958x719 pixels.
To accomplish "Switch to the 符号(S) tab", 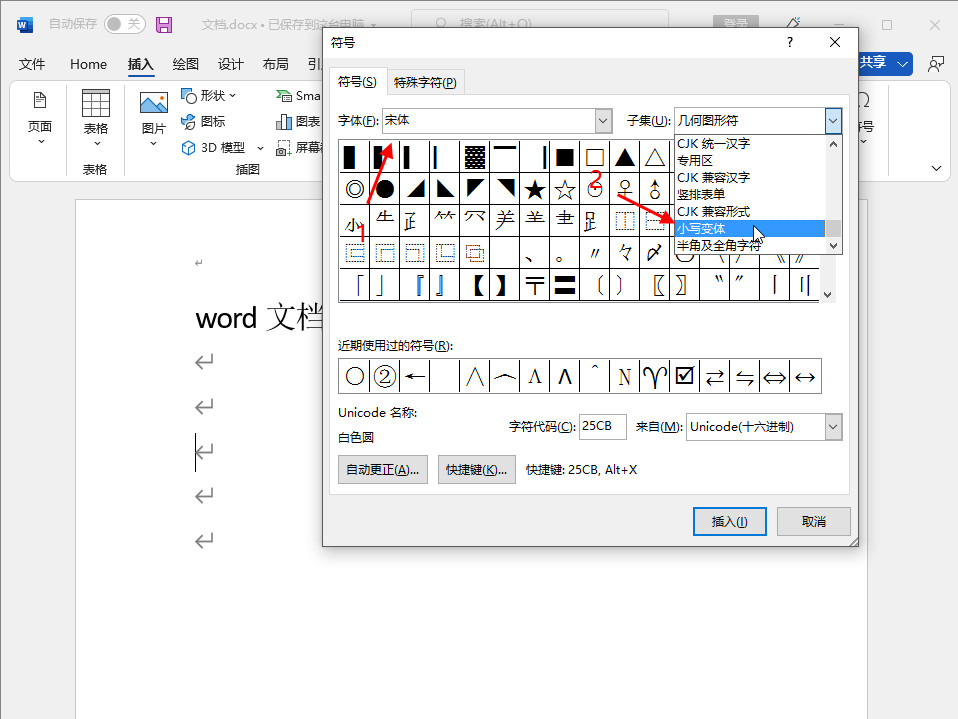I will click(357, 82).
